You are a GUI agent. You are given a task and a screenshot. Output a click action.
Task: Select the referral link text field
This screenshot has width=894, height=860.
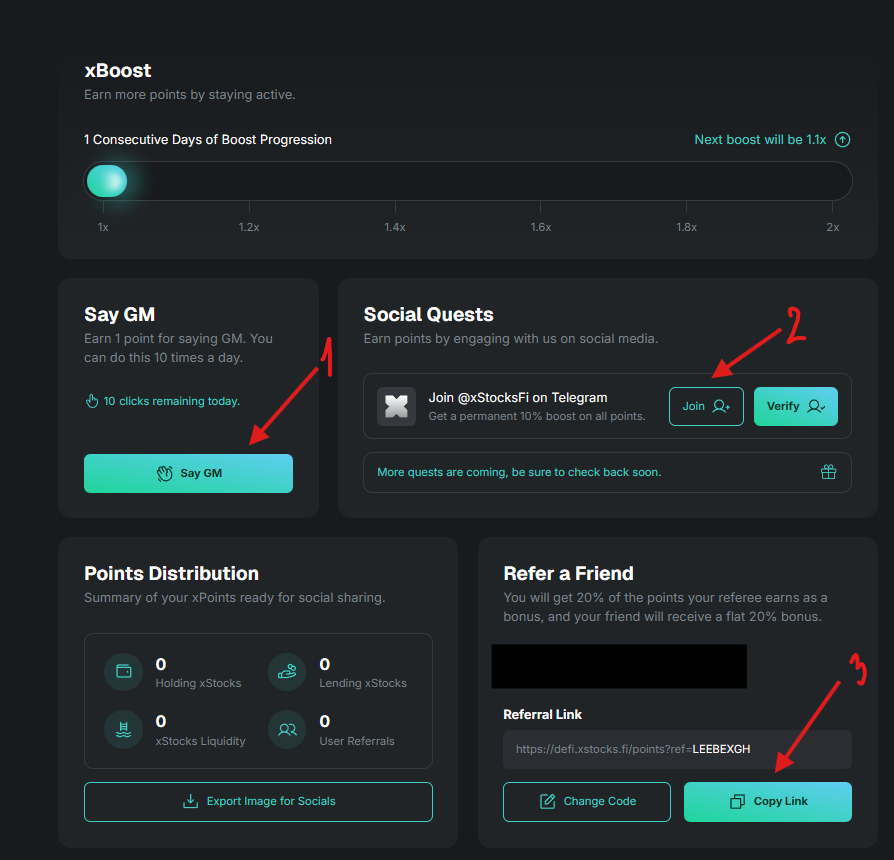tap(676, 749)
